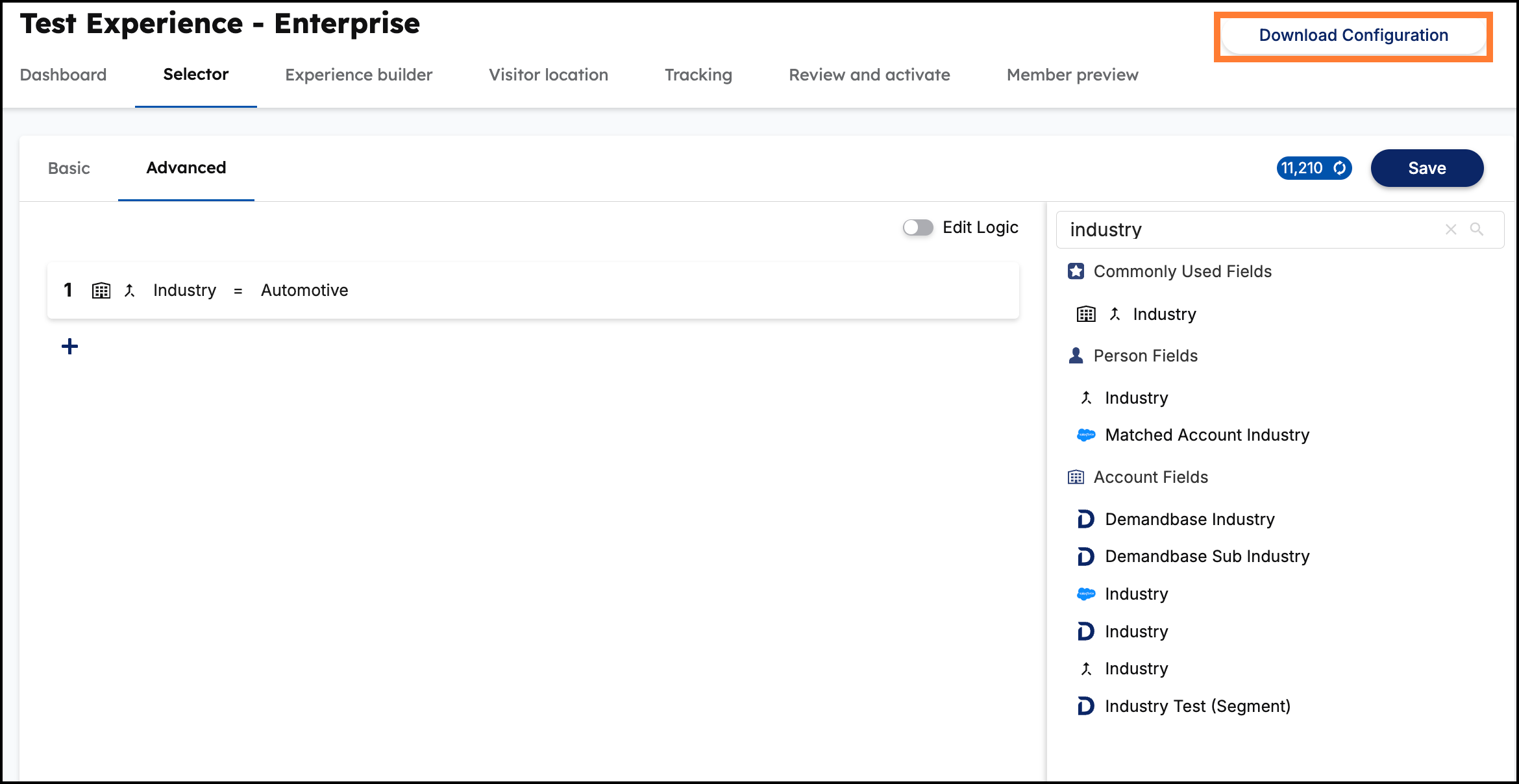Click the Commonly Used Fields star icon

click(x=1076, y=271)
